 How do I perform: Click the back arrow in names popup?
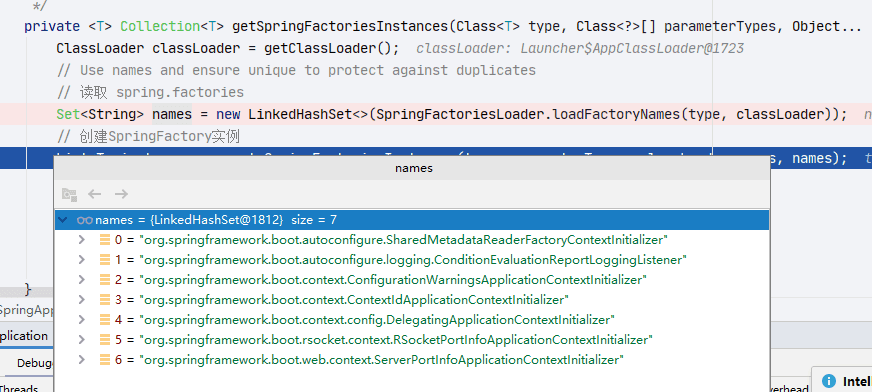click(95, 194)
